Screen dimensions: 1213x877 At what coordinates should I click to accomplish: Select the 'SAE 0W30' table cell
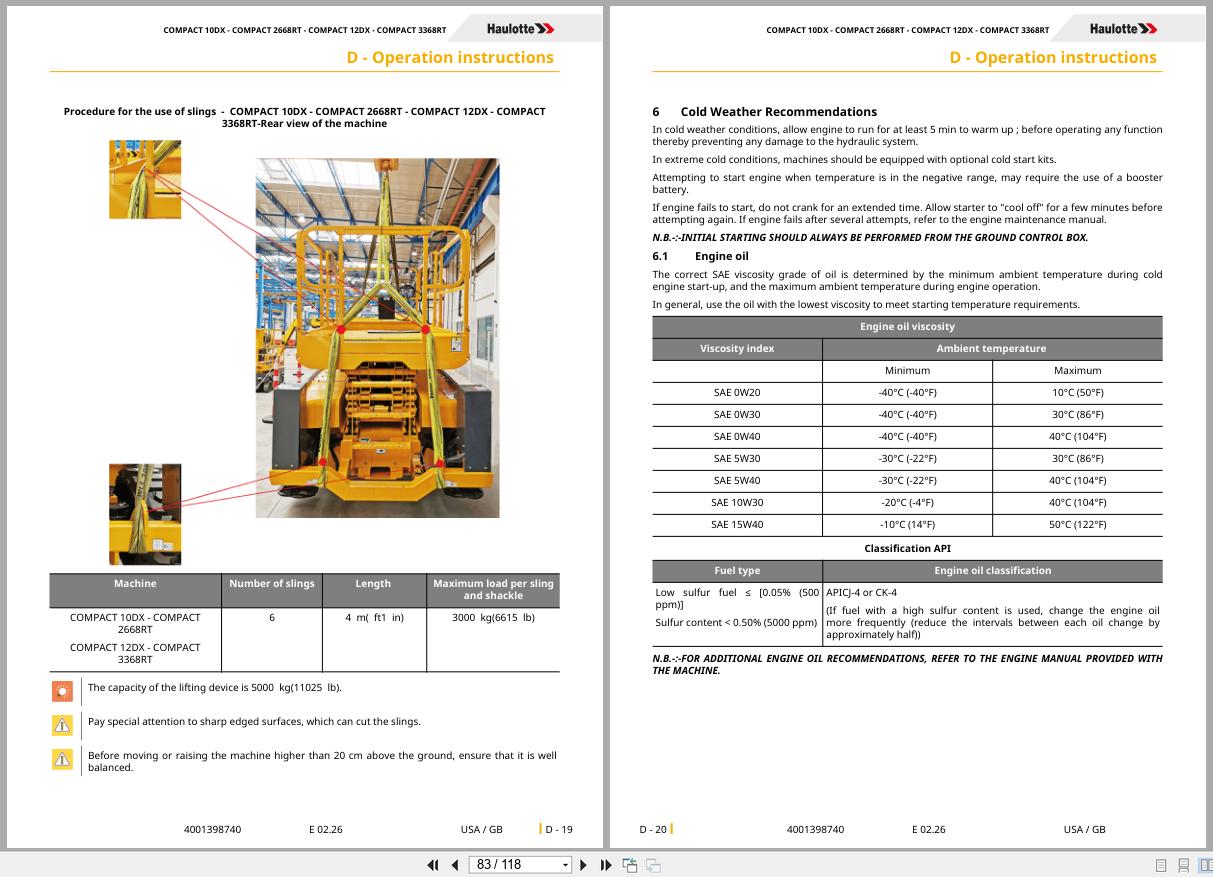click(x=737, y=415)
